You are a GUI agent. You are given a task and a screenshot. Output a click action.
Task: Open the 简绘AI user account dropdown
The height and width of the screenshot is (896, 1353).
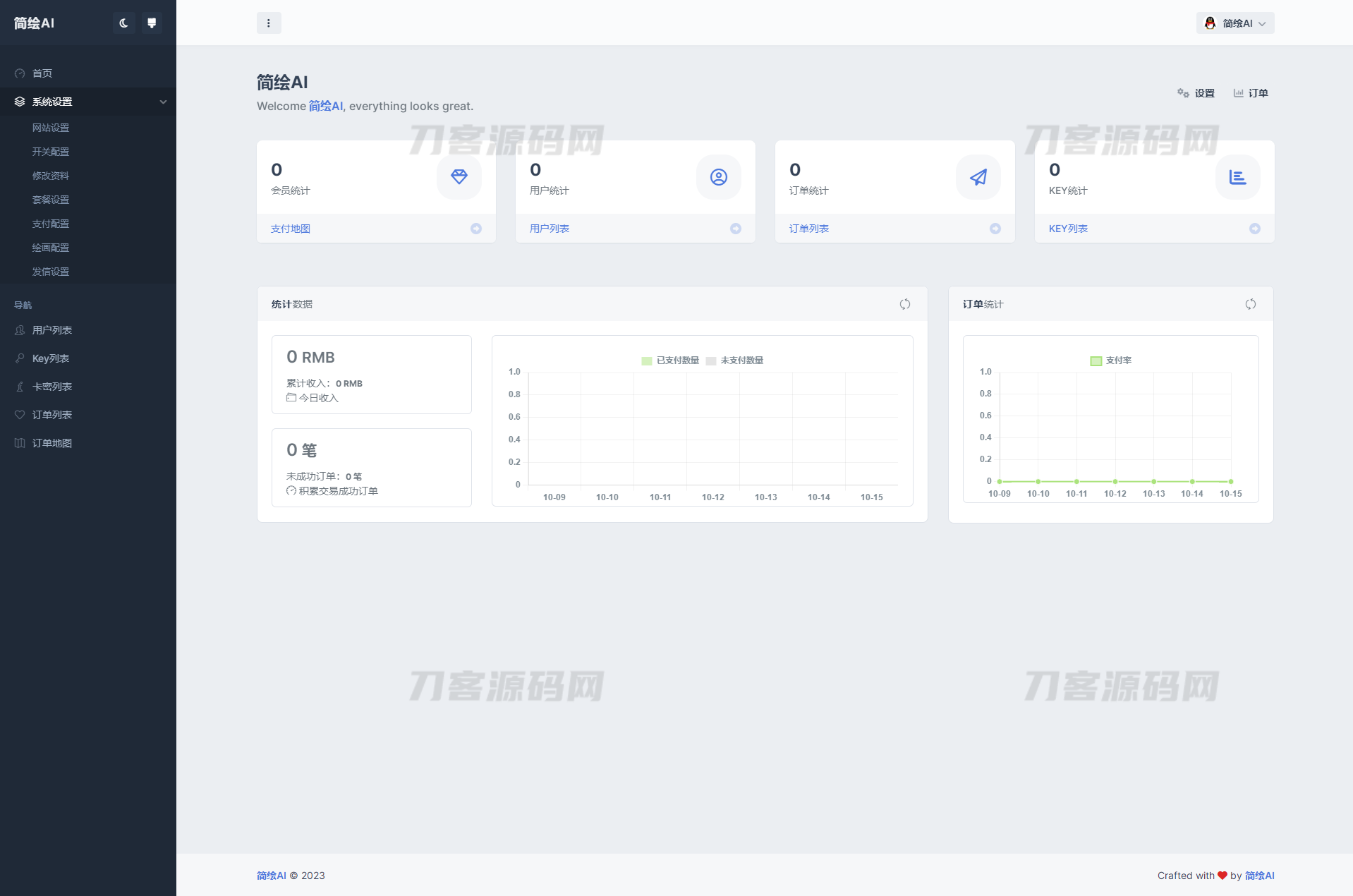coord(1235,23)
